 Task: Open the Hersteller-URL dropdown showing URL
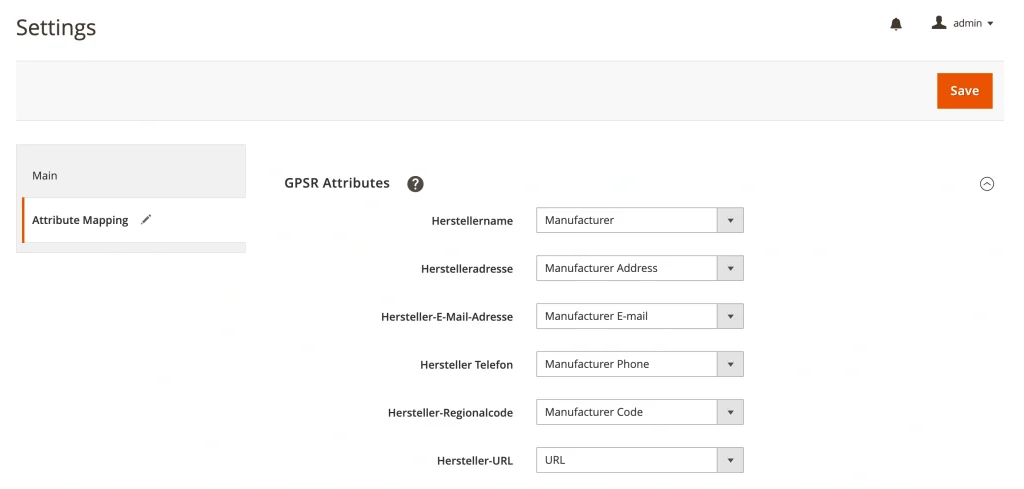tap(640, 460)
